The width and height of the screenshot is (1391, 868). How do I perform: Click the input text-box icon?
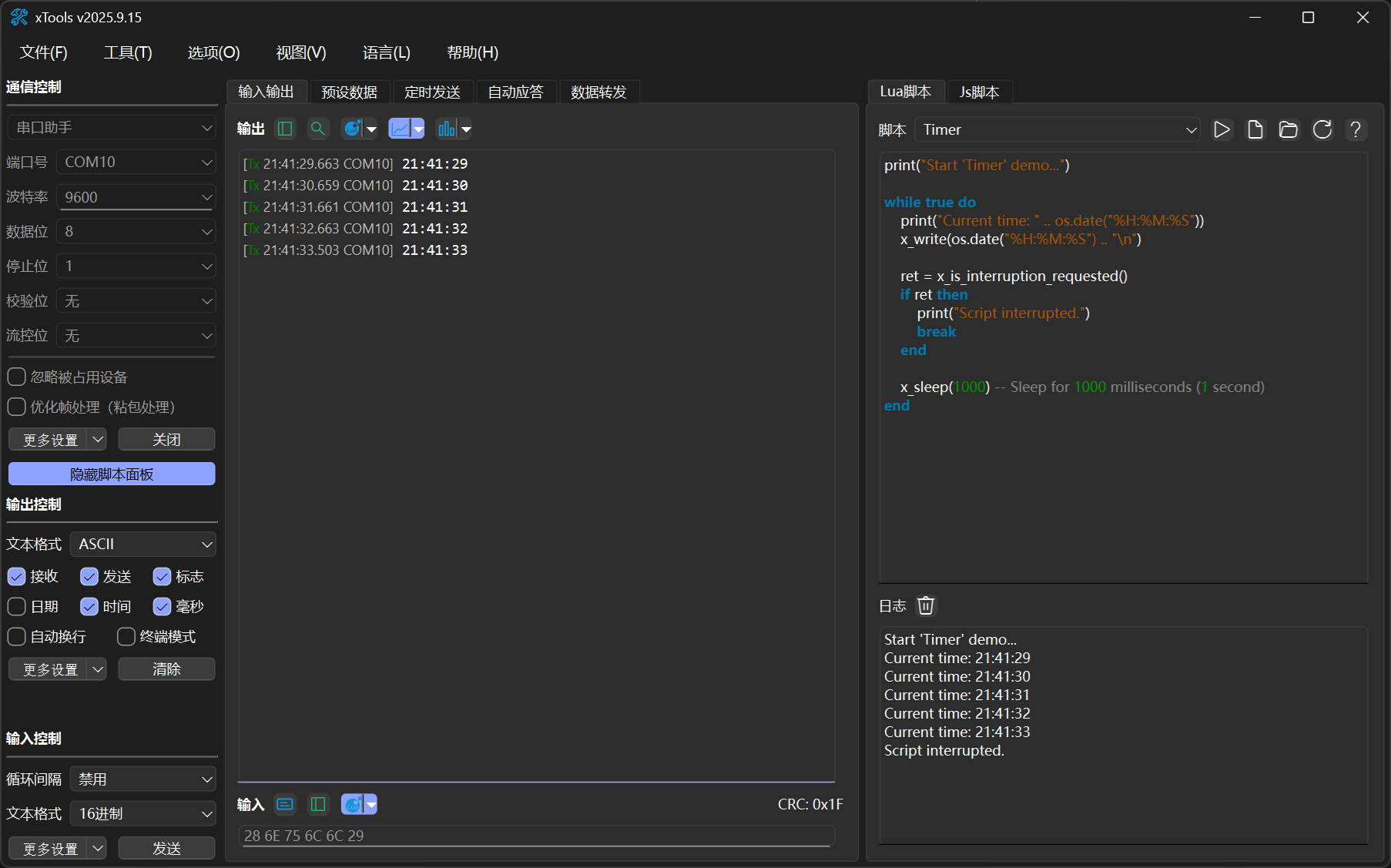click(x=285, y=804)
